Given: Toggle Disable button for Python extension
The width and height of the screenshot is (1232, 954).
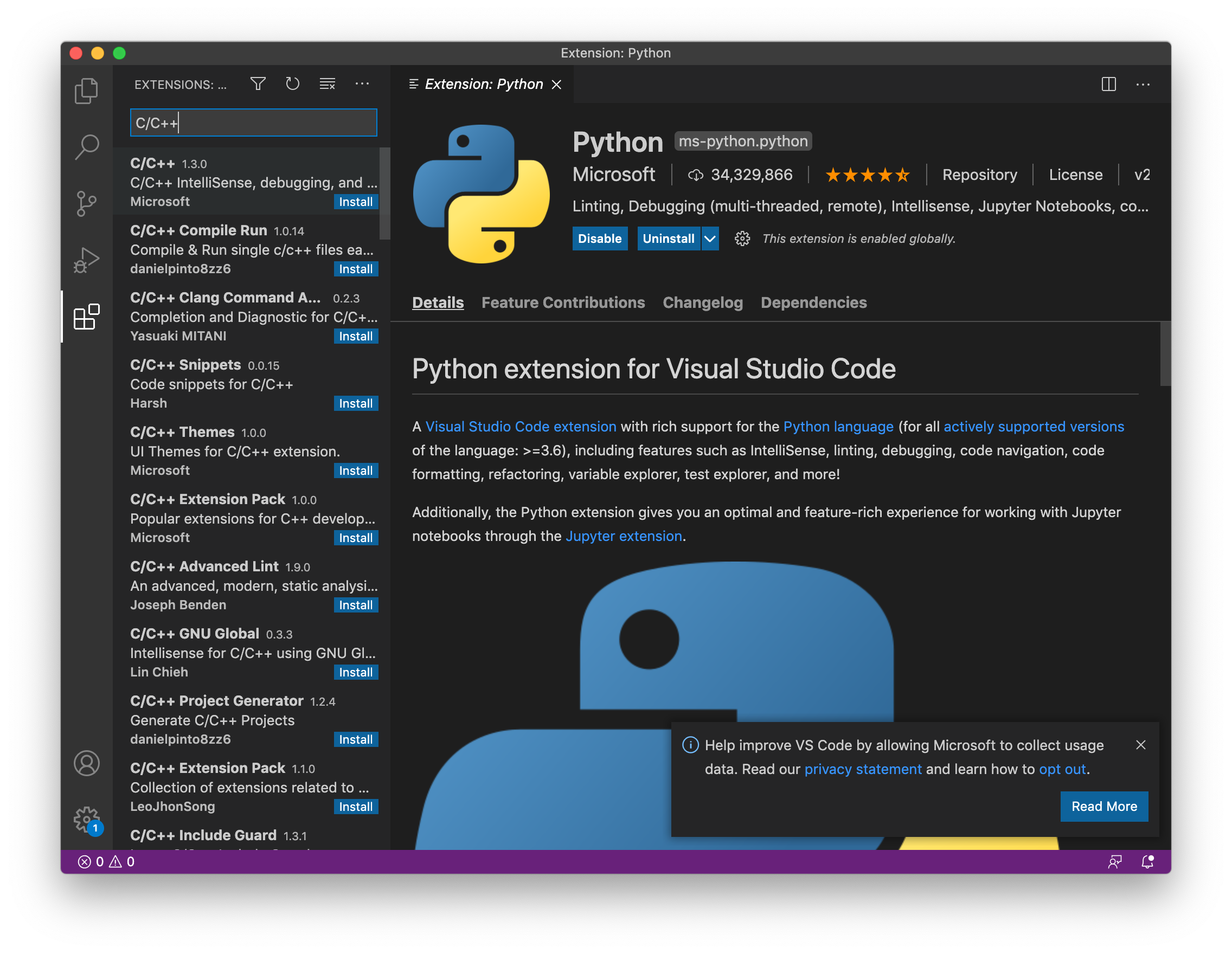Looking at the screenshot, I should pyautogui.click(x=598, y=239).
